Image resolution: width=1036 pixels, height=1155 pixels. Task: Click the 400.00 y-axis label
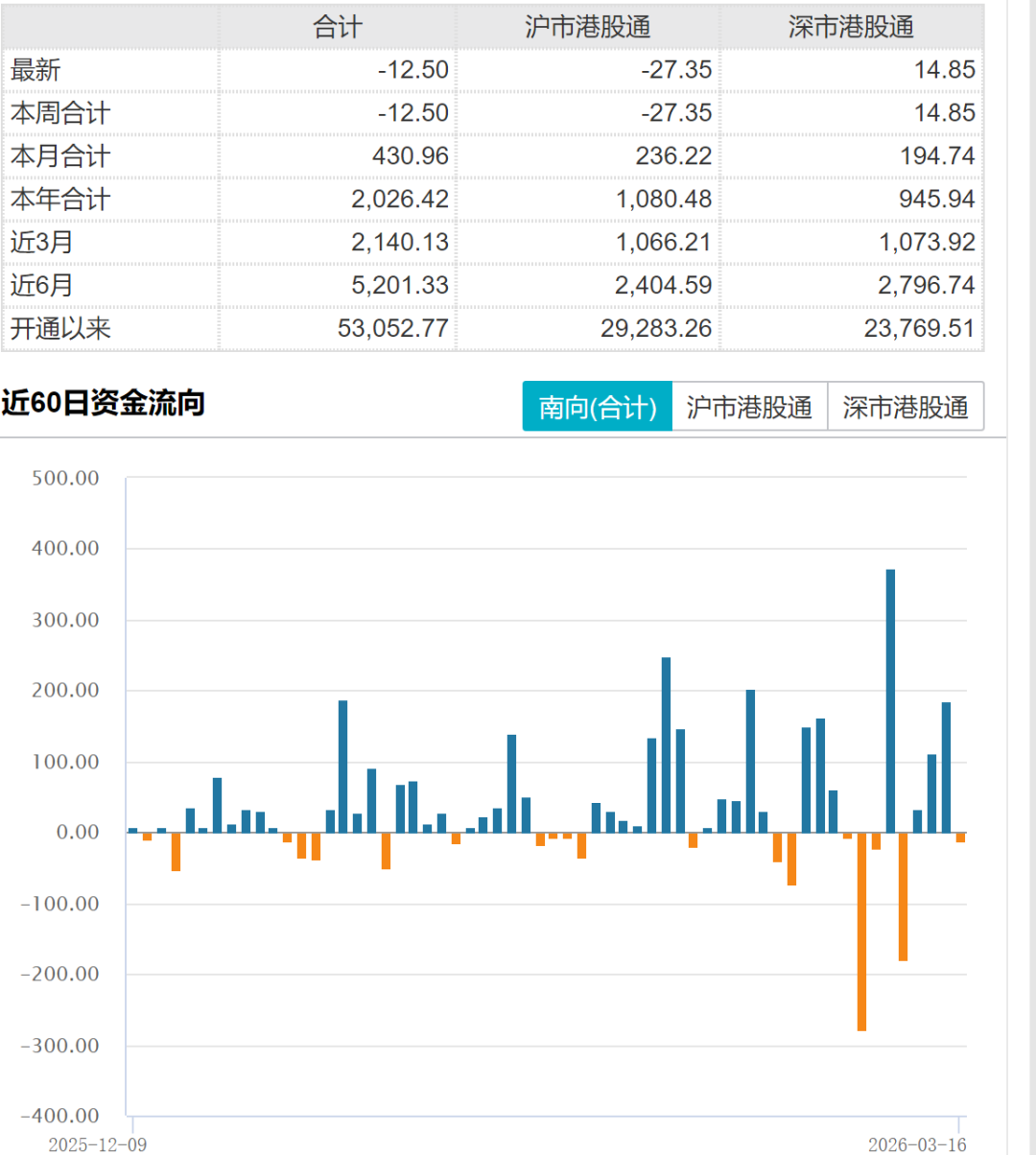point(65,549)
